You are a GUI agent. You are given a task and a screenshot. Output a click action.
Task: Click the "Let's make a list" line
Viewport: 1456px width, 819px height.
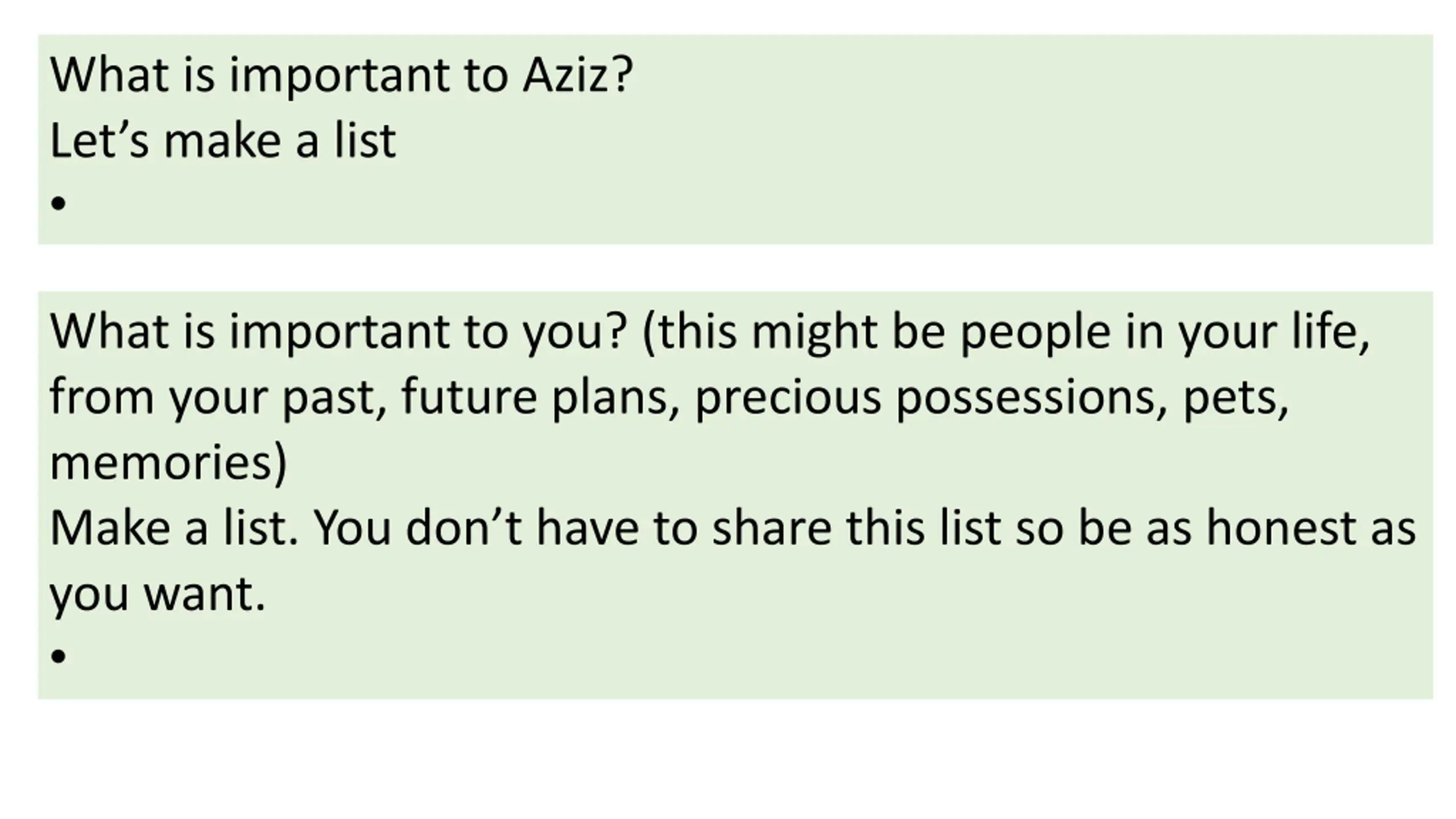tap(223, 141)
